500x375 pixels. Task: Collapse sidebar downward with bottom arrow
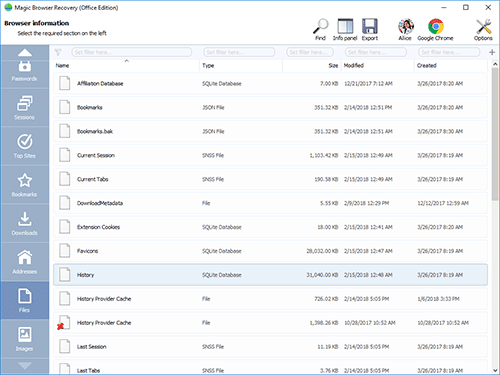coord(25,366)
